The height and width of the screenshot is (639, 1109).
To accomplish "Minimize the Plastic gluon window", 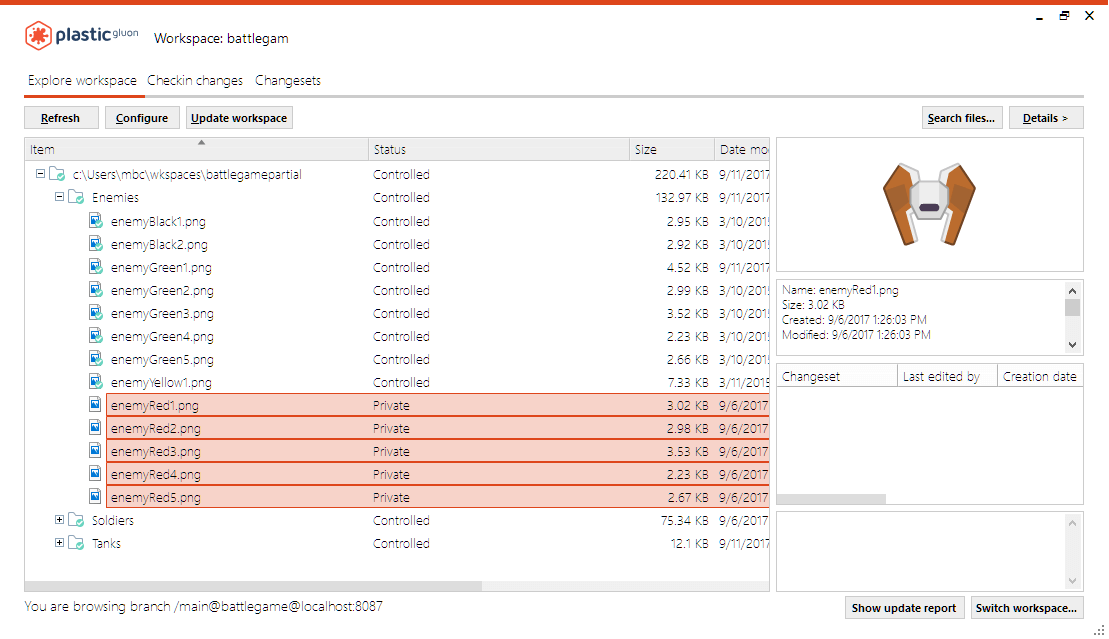I will pyautogui.click(x=1039, y=16).
